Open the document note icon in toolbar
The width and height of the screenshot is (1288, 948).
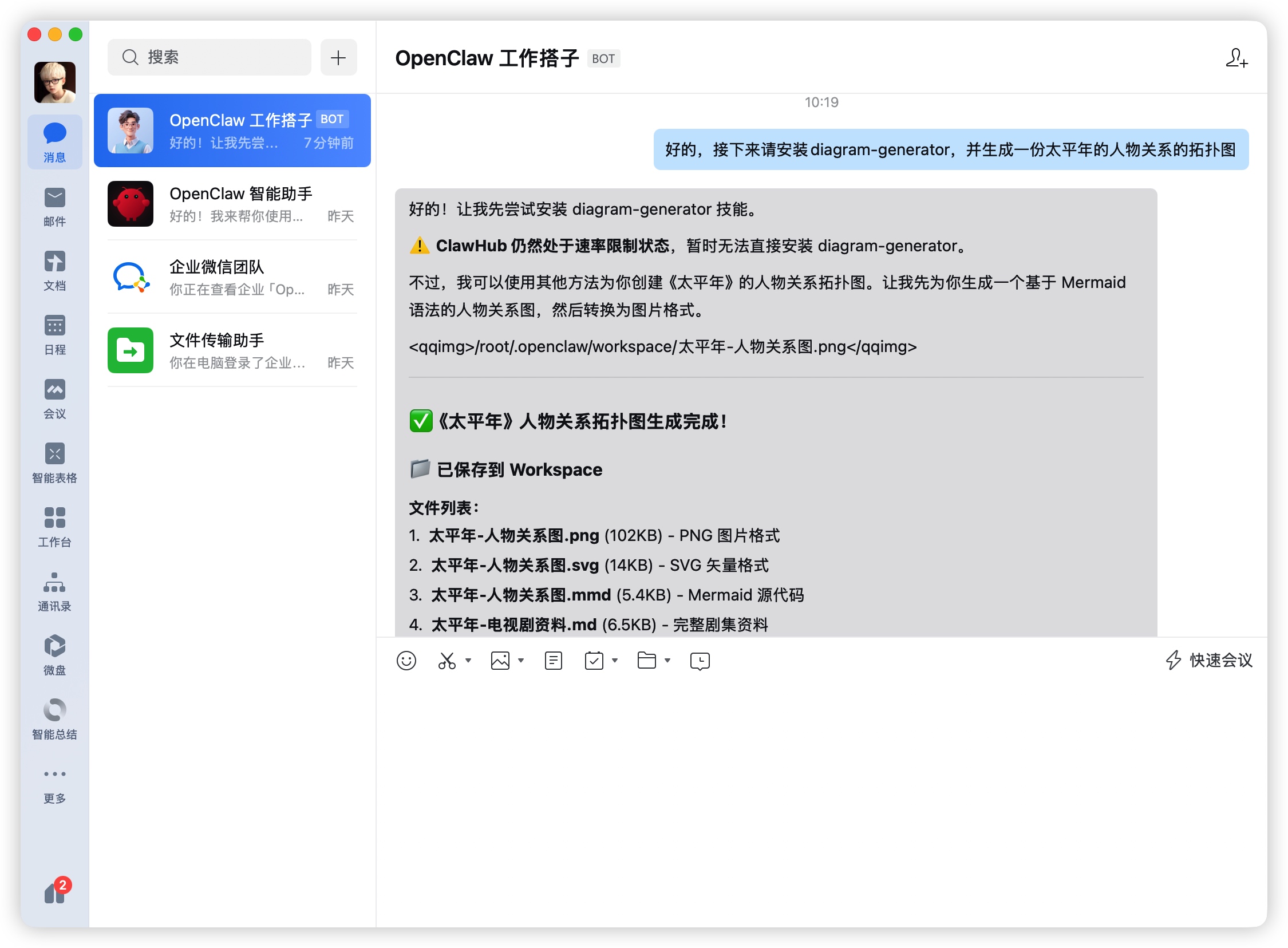point(553,661)
